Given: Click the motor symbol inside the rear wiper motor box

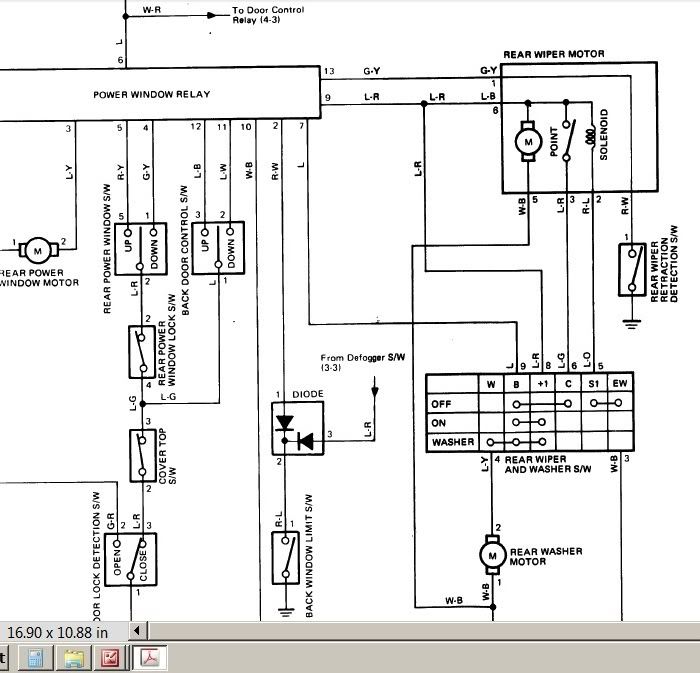Looking at the screenshot, I should tap(526, 142).
